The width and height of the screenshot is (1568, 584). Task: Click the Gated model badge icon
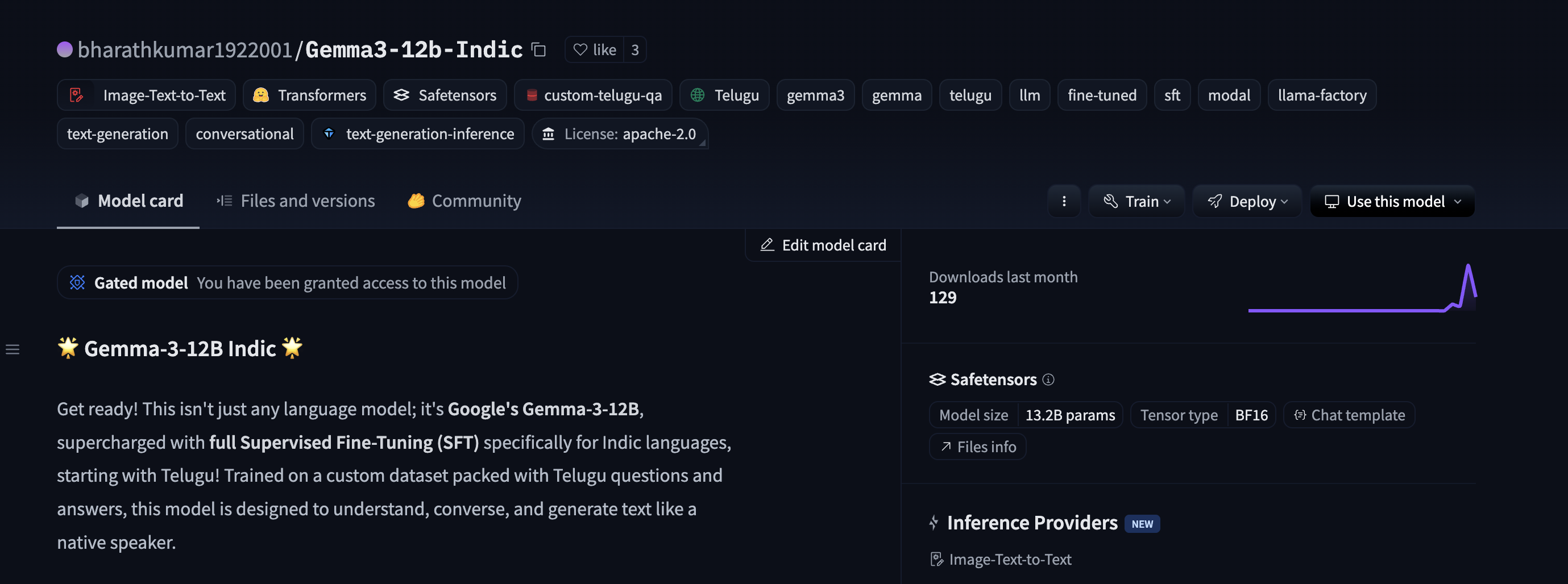coord(77,282)
